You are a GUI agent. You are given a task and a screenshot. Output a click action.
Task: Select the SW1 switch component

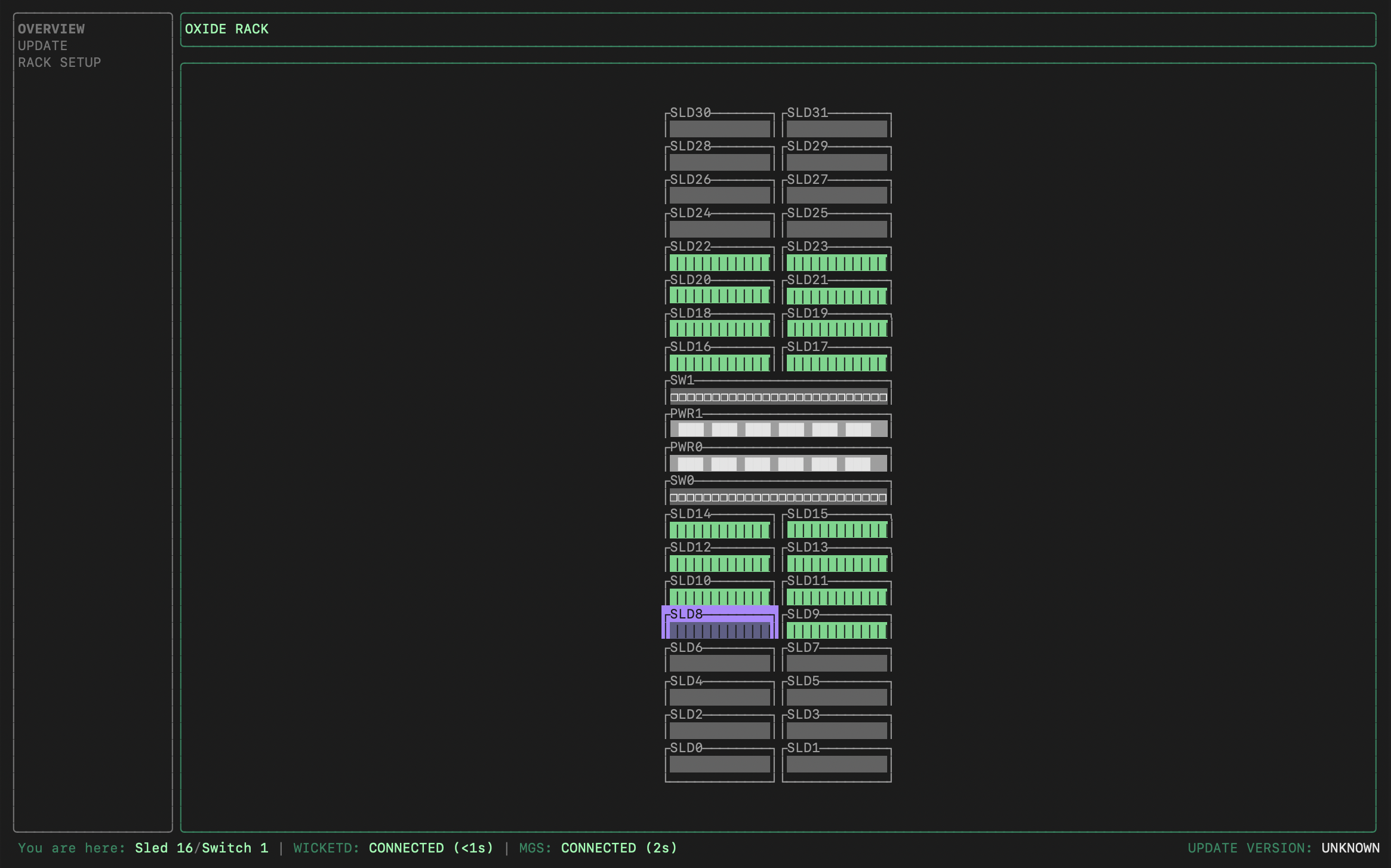tap(778, 396)
